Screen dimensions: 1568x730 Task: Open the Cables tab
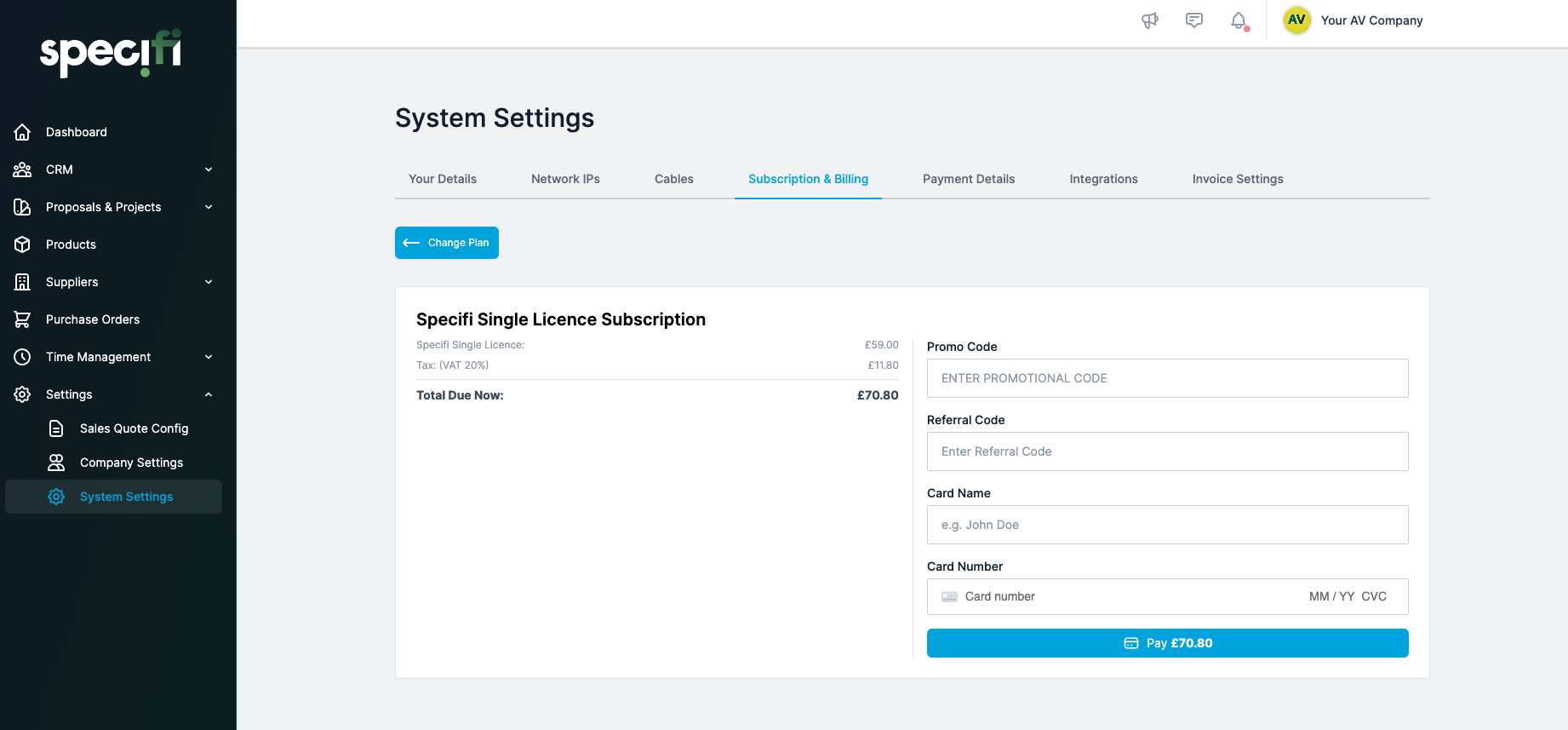(x=674, y=179)
